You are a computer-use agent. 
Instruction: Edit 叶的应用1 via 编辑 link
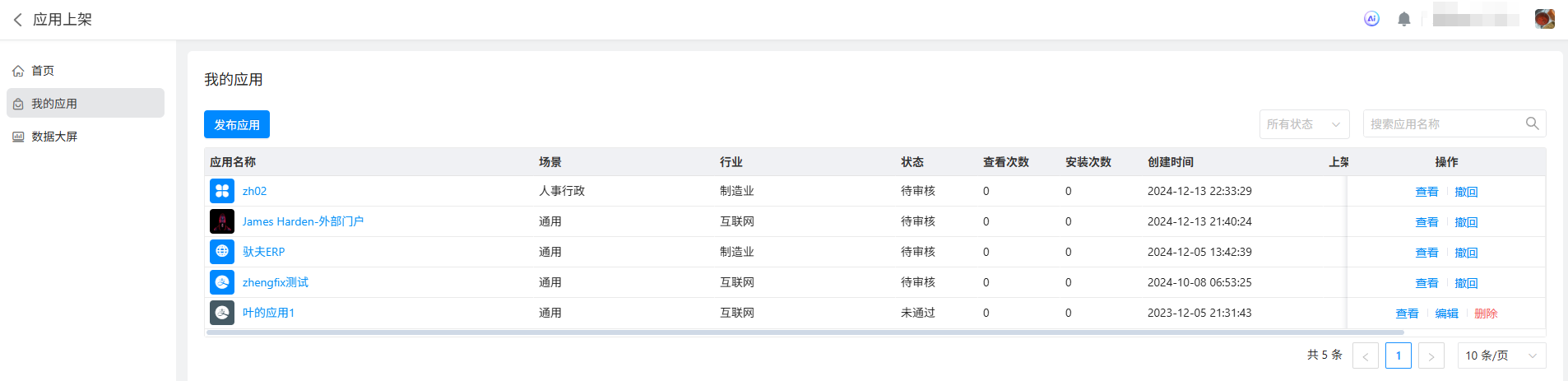click(x=1446, y=314)
